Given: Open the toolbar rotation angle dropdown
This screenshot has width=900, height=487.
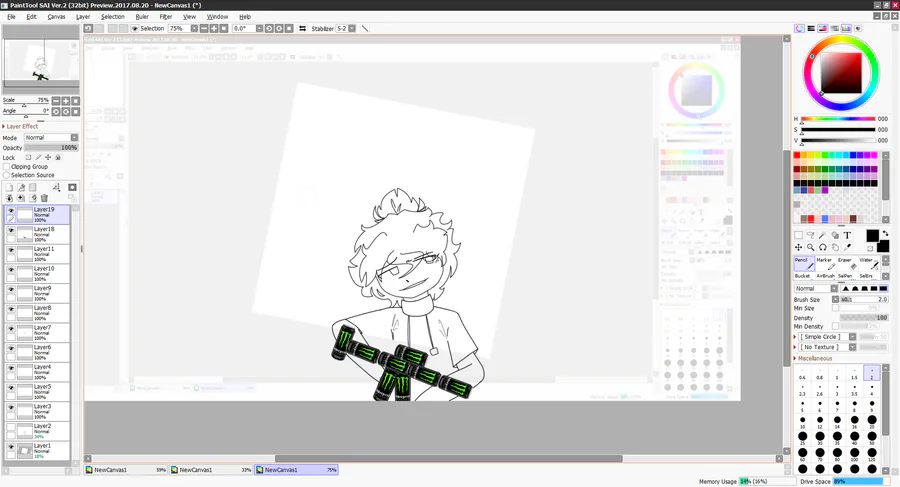Looking at the screenshot, I should tap(259, 28).
